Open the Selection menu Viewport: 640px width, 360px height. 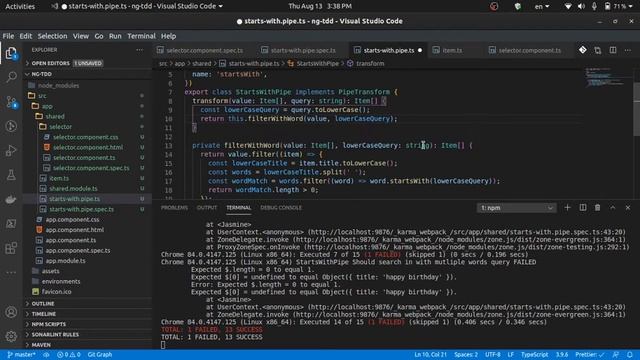click(52, 36)
